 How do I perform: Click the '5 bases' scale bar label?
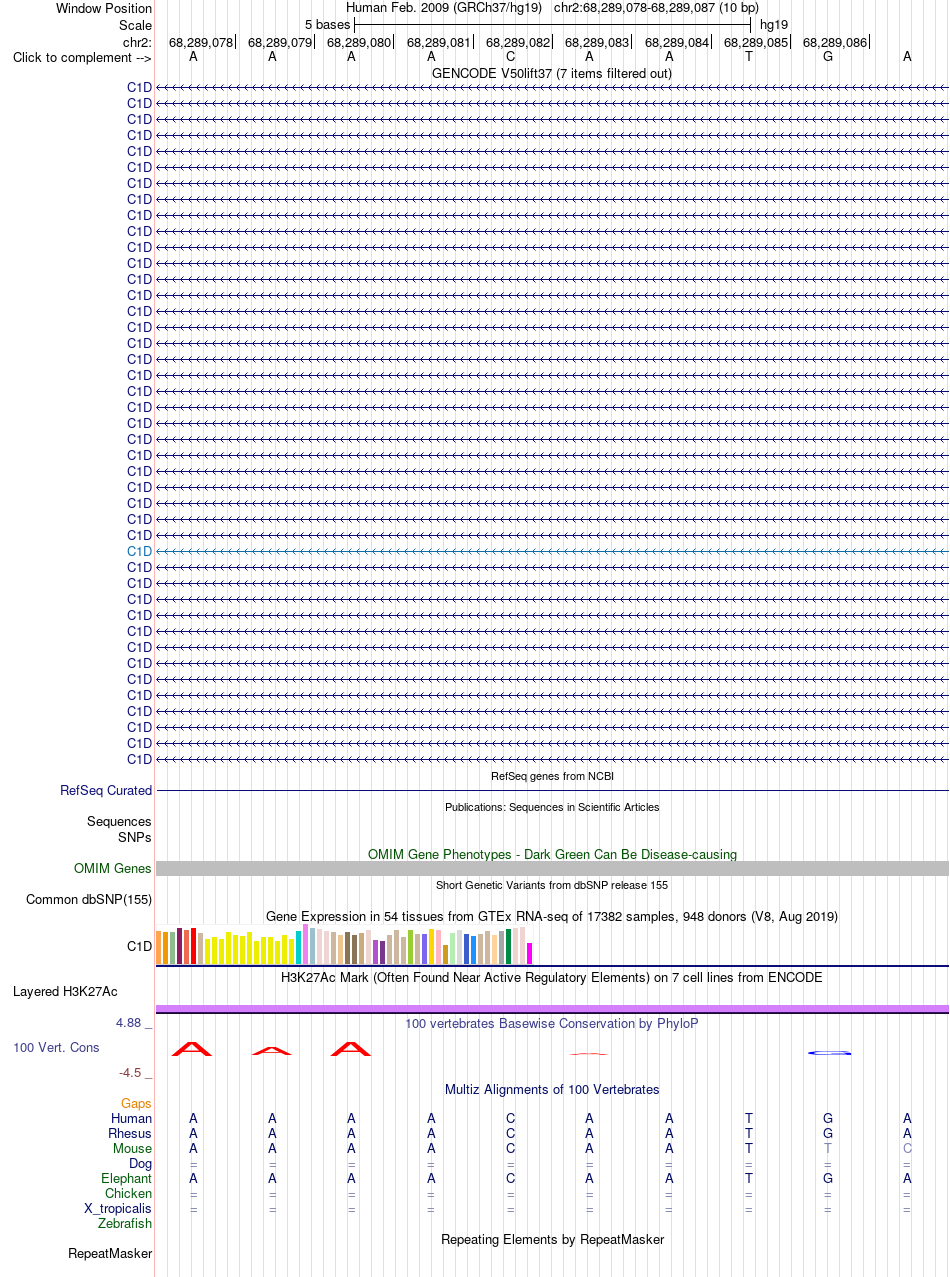point(328,23)
